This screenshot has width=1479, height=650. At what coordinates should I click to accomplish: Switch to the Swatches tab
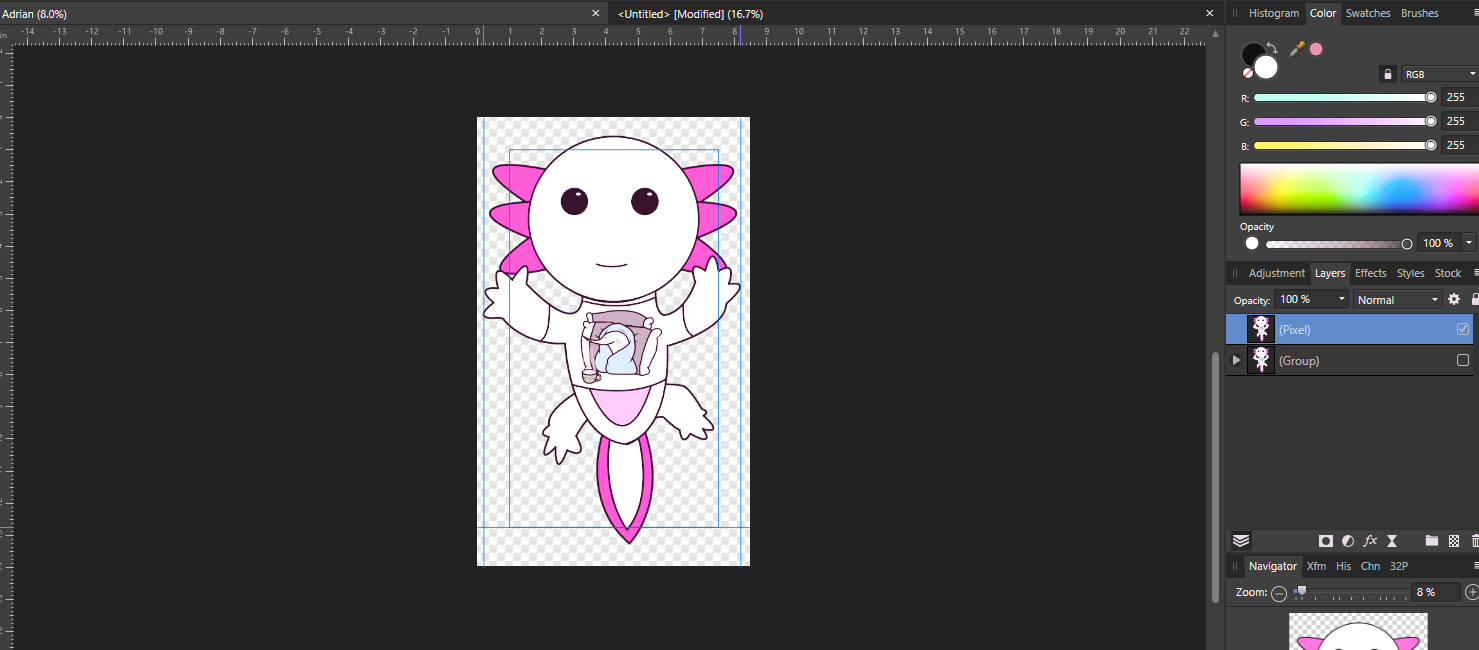[1368, 13]
